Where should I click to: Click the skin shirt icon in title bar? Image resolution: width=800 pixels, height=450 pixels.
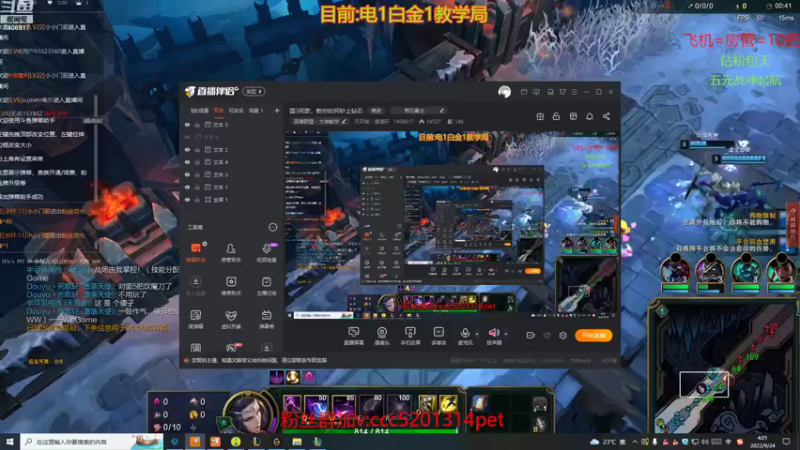click(x=562, y=92)
